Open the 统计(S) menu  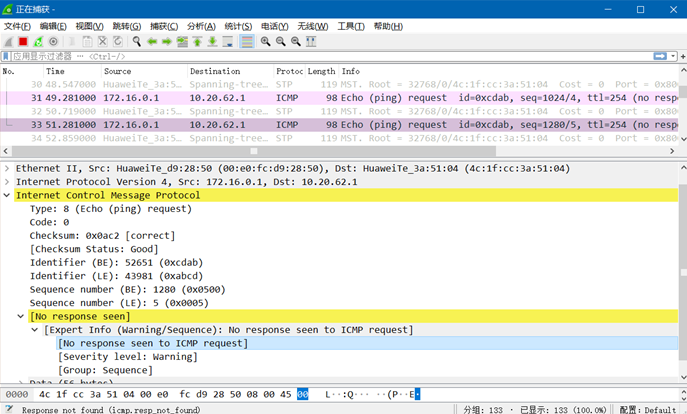pyautogui.click(x=238, y=26)
